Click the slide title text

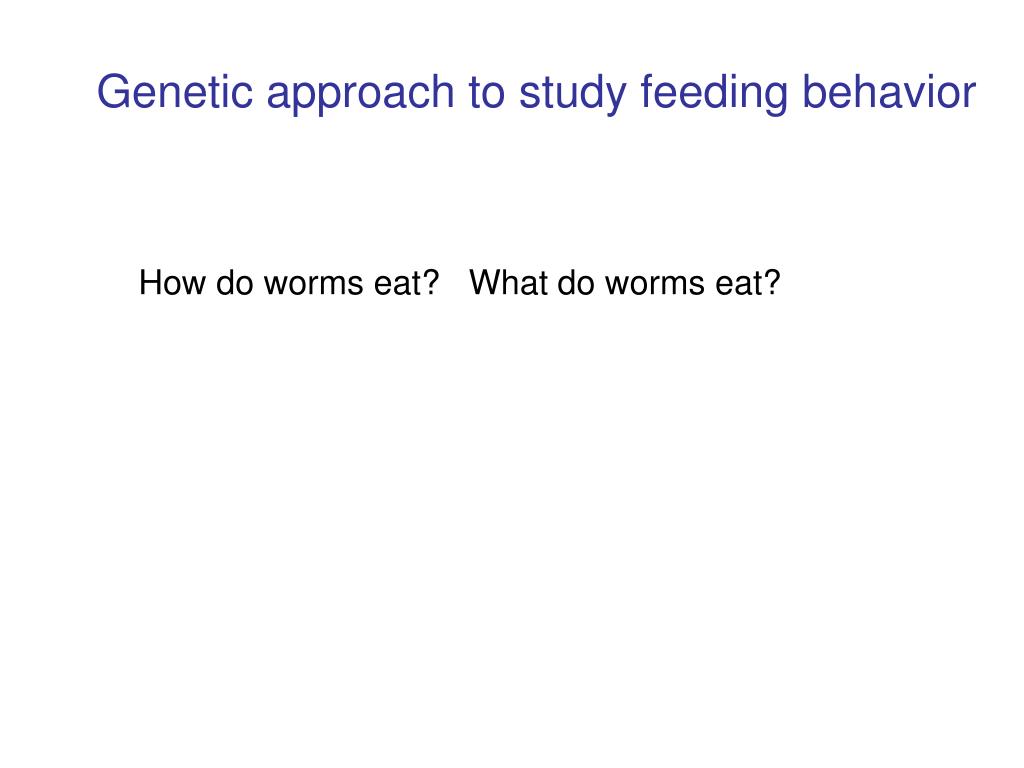[536, 93]
